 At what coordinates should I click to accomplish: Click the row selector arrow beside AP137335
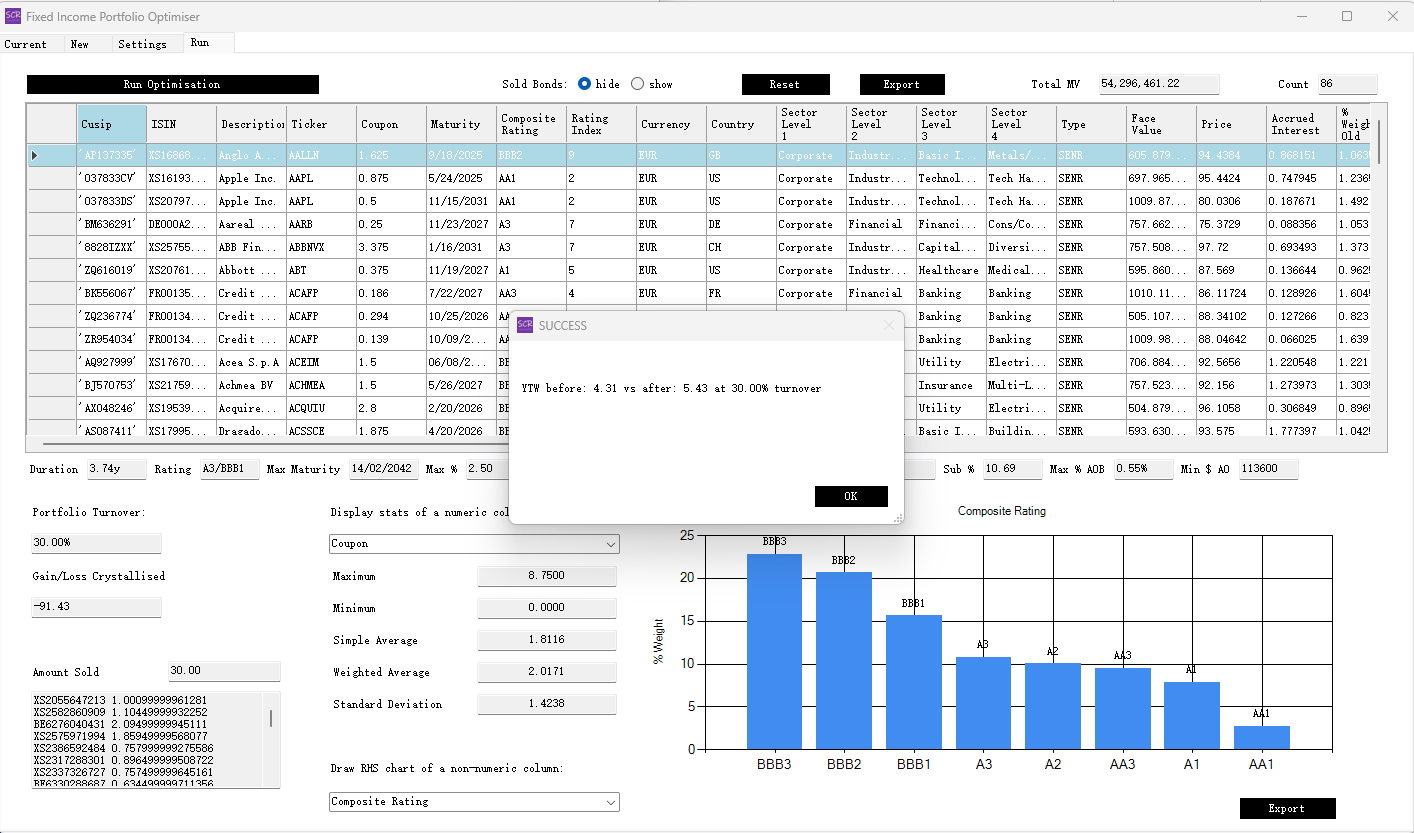36,155
